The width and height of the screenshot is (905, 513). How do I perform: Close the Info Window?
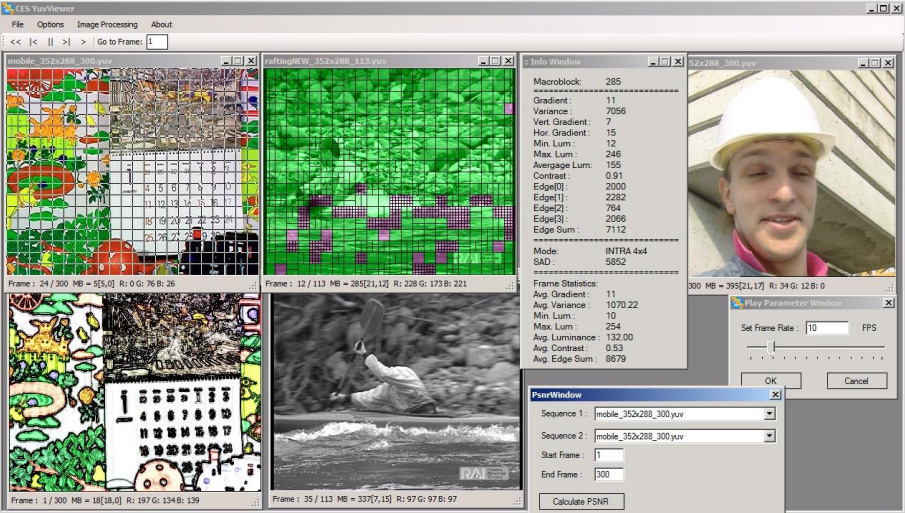678,62
